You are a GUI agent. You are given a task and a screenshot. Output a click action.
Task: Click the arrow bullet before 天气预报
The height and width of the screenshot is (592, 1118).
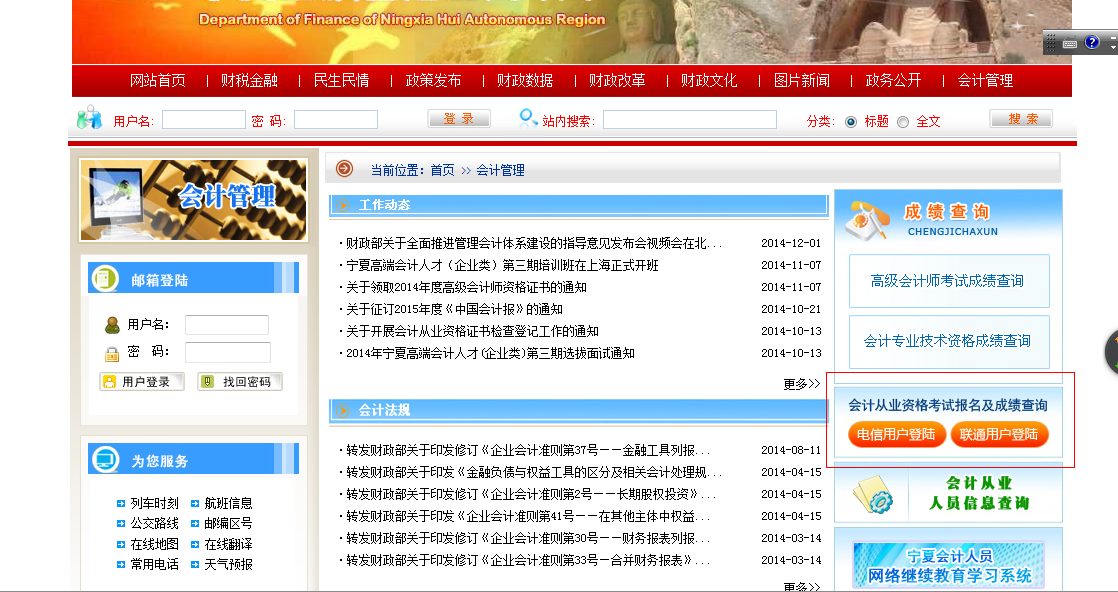click(195, 564)
